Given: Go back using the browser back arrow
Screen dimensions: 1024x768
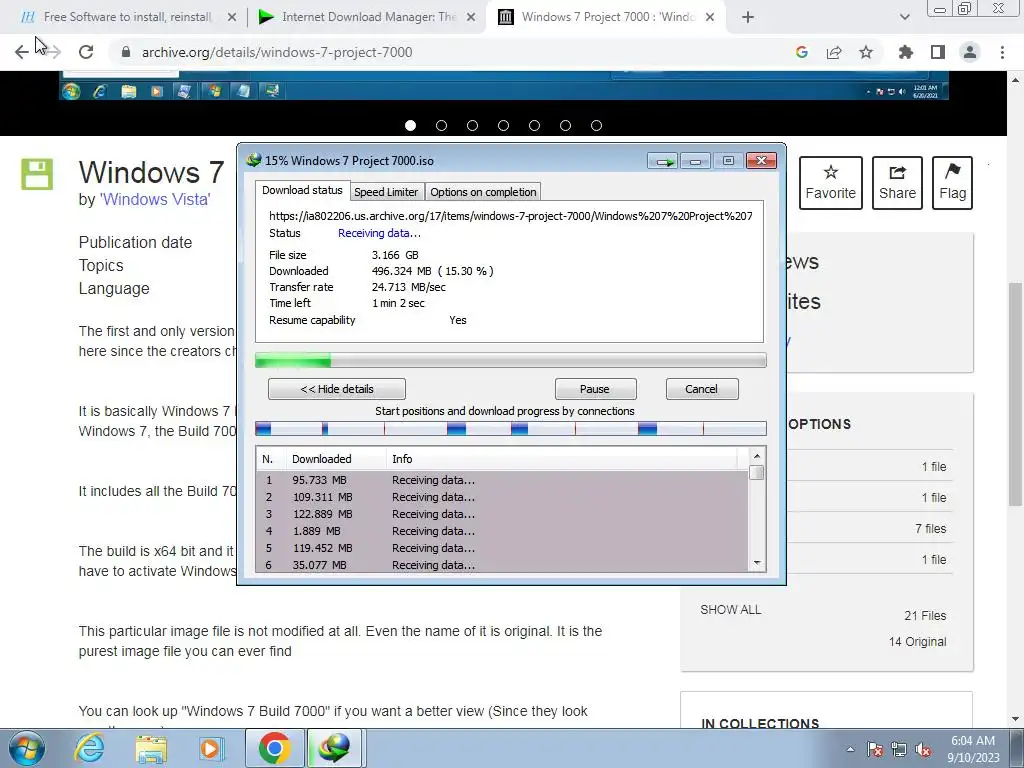Looking at the screenshot, I should pyautogui.click(x=21, y=52).
